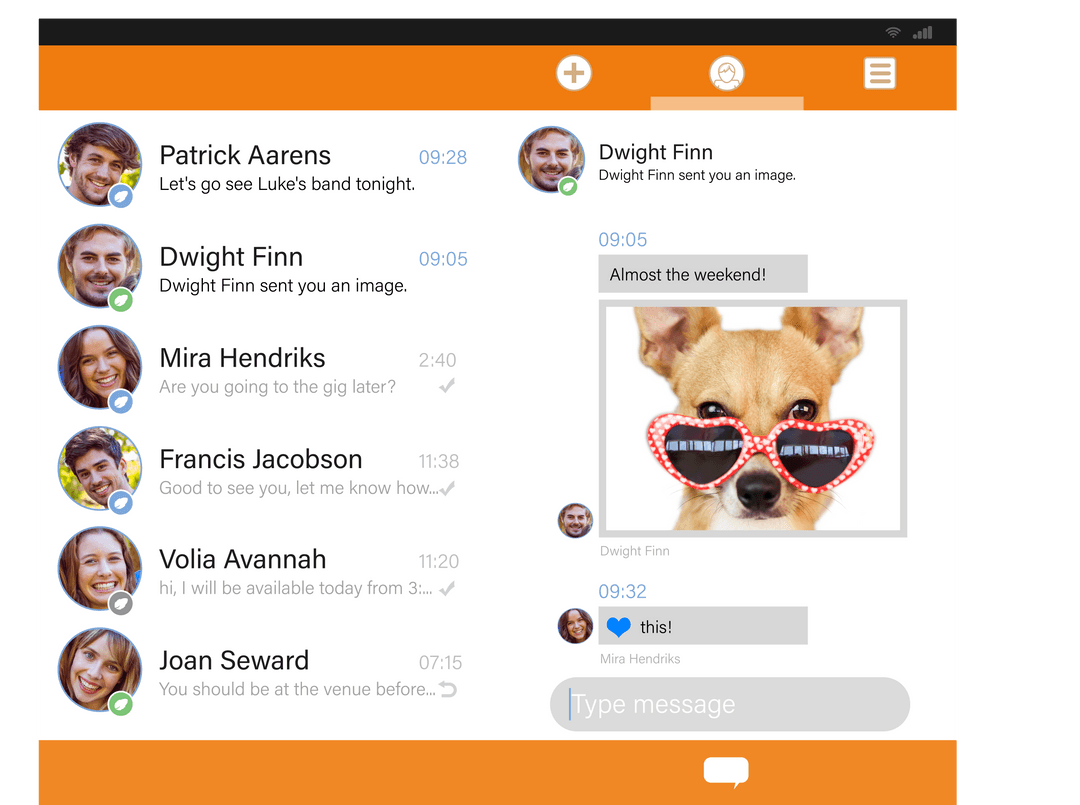
Task: Click the 07:15 timestamp for Joan Seward
Action: 440,663
